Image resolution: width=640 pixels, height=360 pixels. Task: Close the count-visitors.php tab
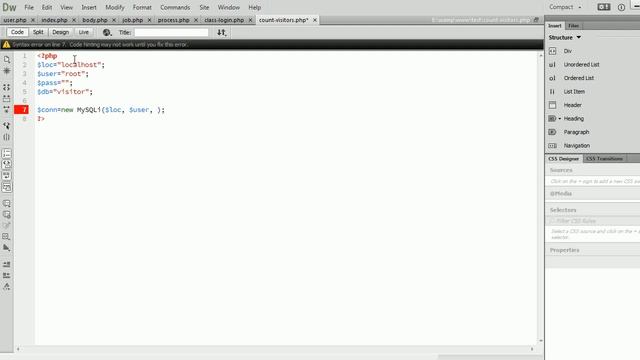point(315,20)
